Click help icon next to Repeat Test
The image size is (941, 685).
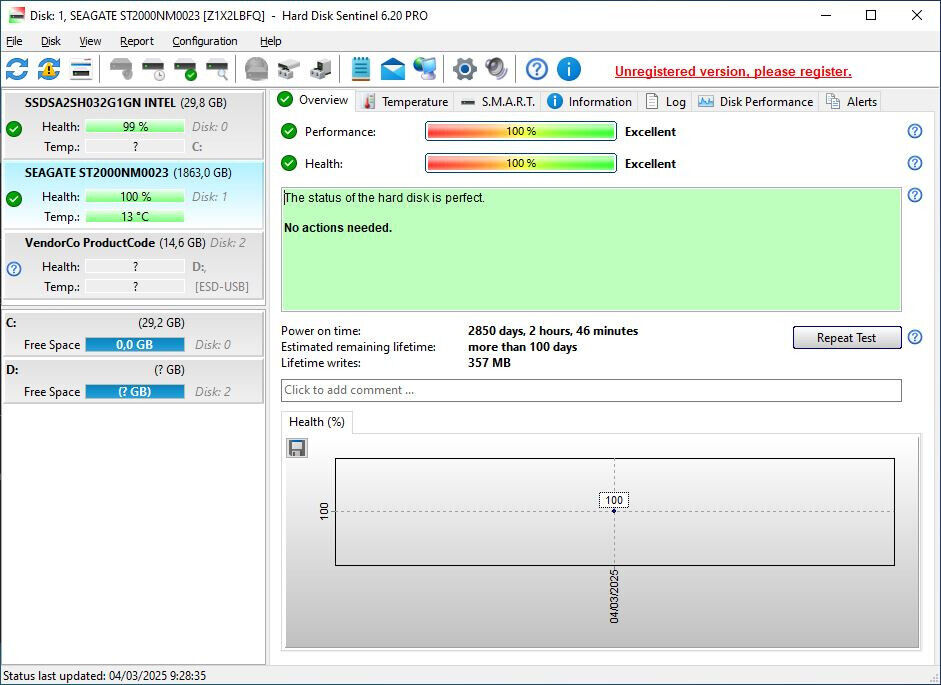[915, 337]
